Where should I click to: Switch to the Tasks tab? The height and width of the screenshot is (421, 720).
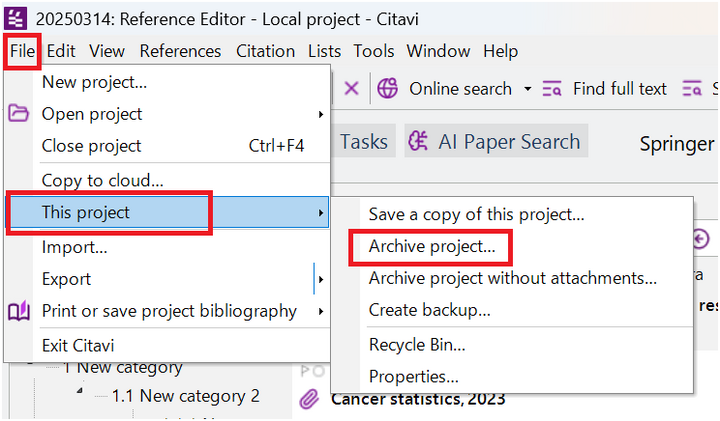[x=364, y=141]
